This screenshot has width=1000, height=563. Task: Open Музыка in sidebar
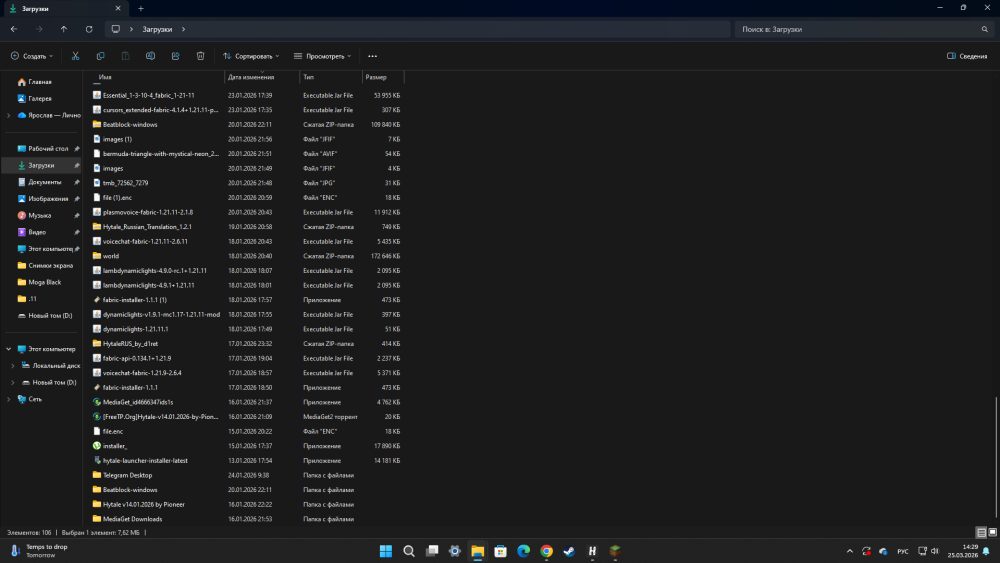[41, 216]
